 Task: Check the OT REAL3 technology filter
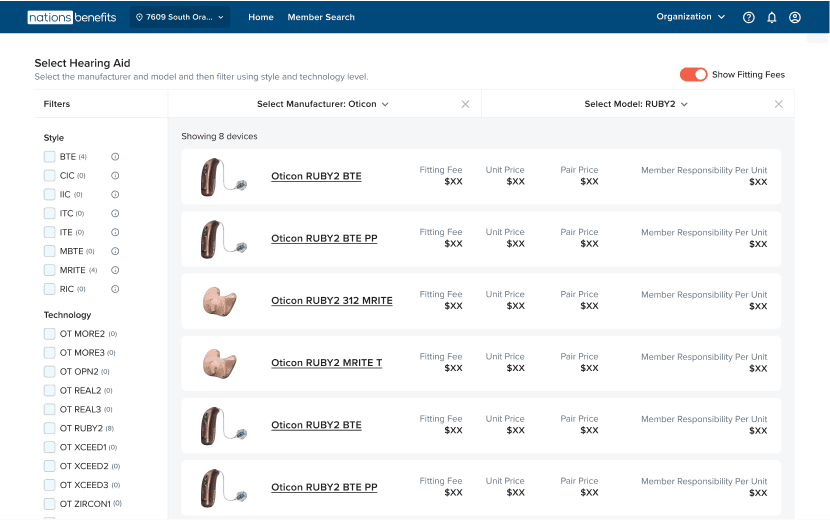(50, 409)
